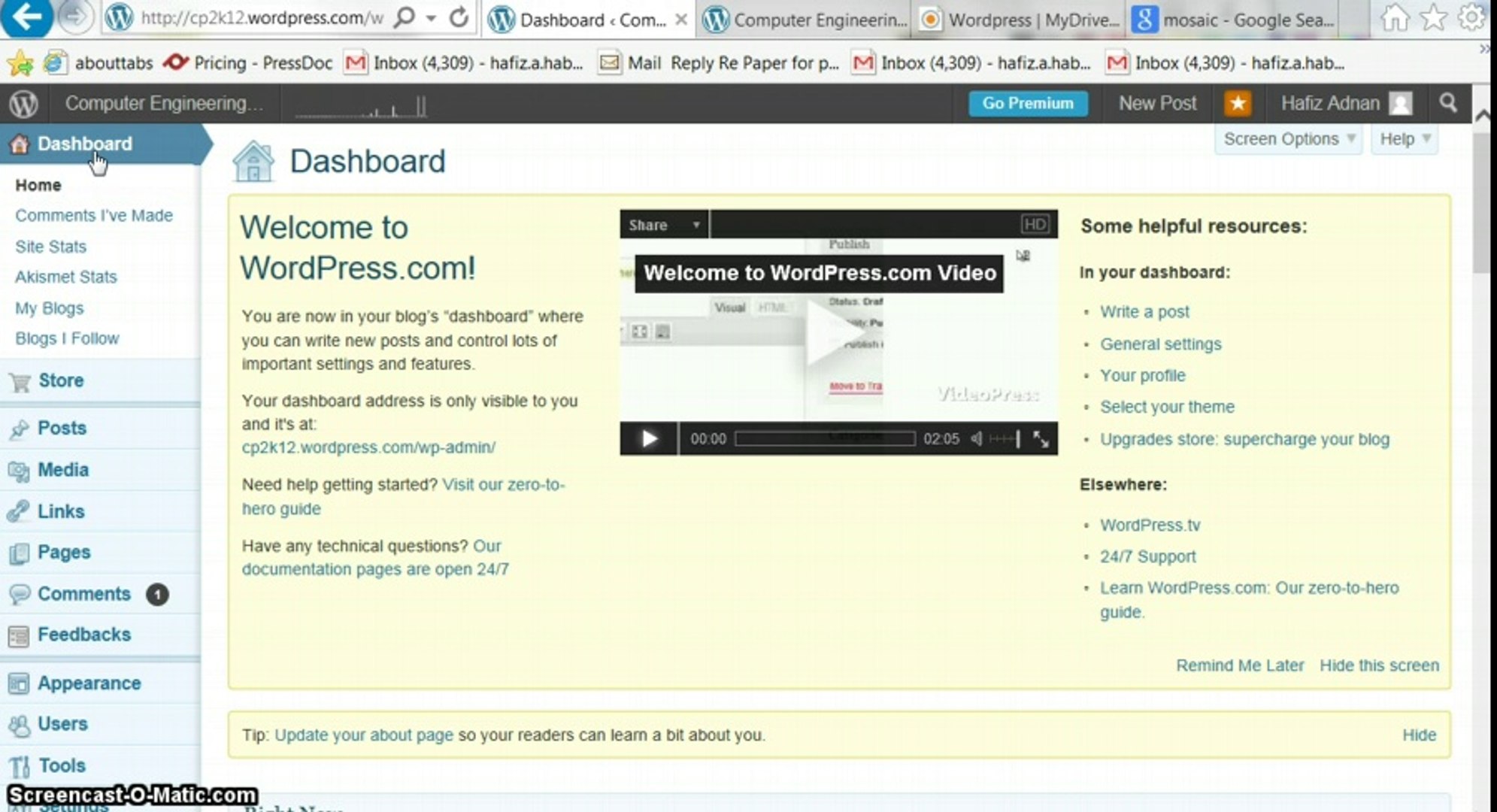The width and height of the screenshot is (1497, 812).
Task: Open the abouttabs favorites bookmark
Action: pos(98,63)
